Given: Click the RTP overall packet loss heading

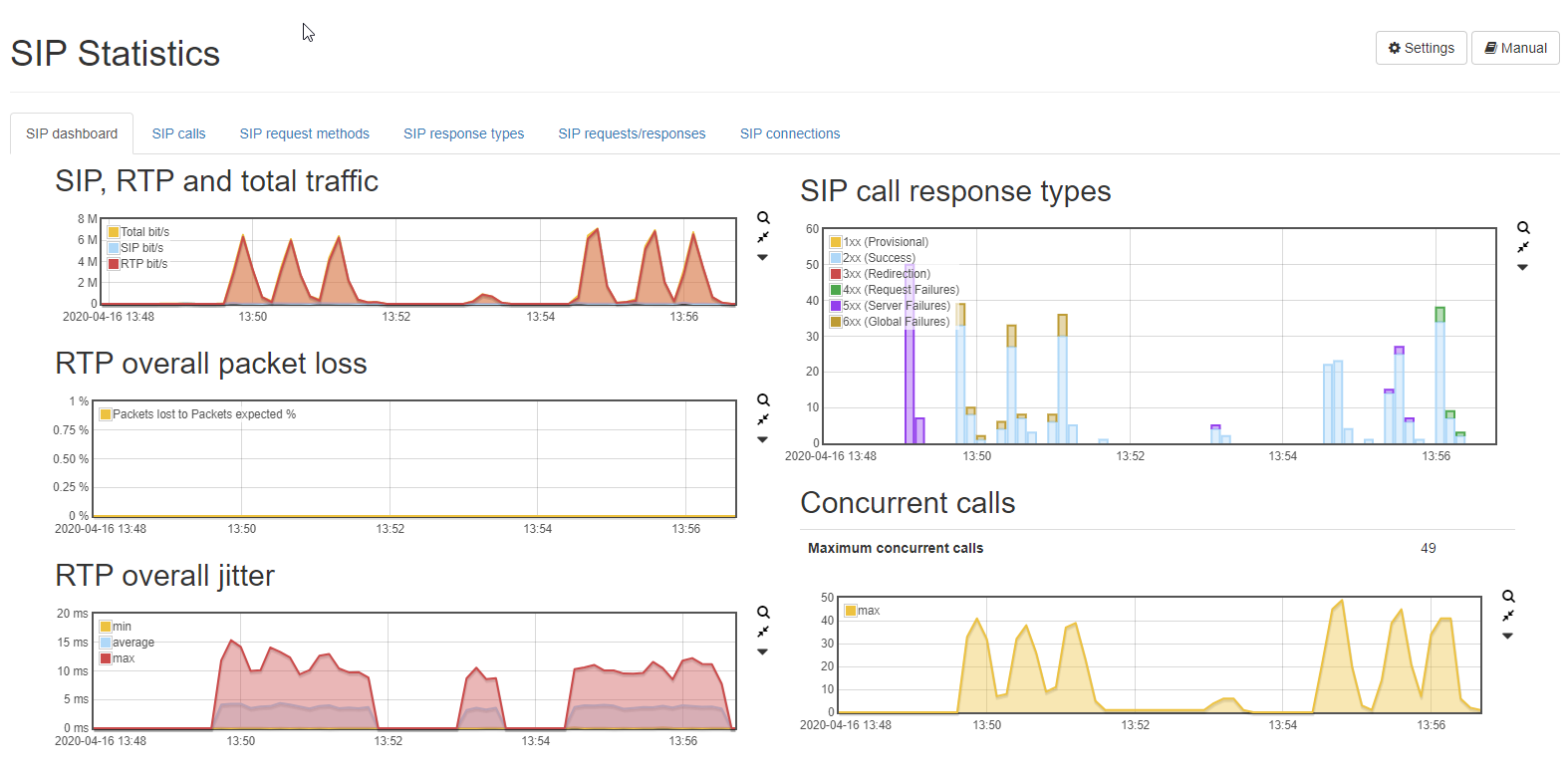Looking at the screenshot, I should pyautogui.click(x=211, y=364).
